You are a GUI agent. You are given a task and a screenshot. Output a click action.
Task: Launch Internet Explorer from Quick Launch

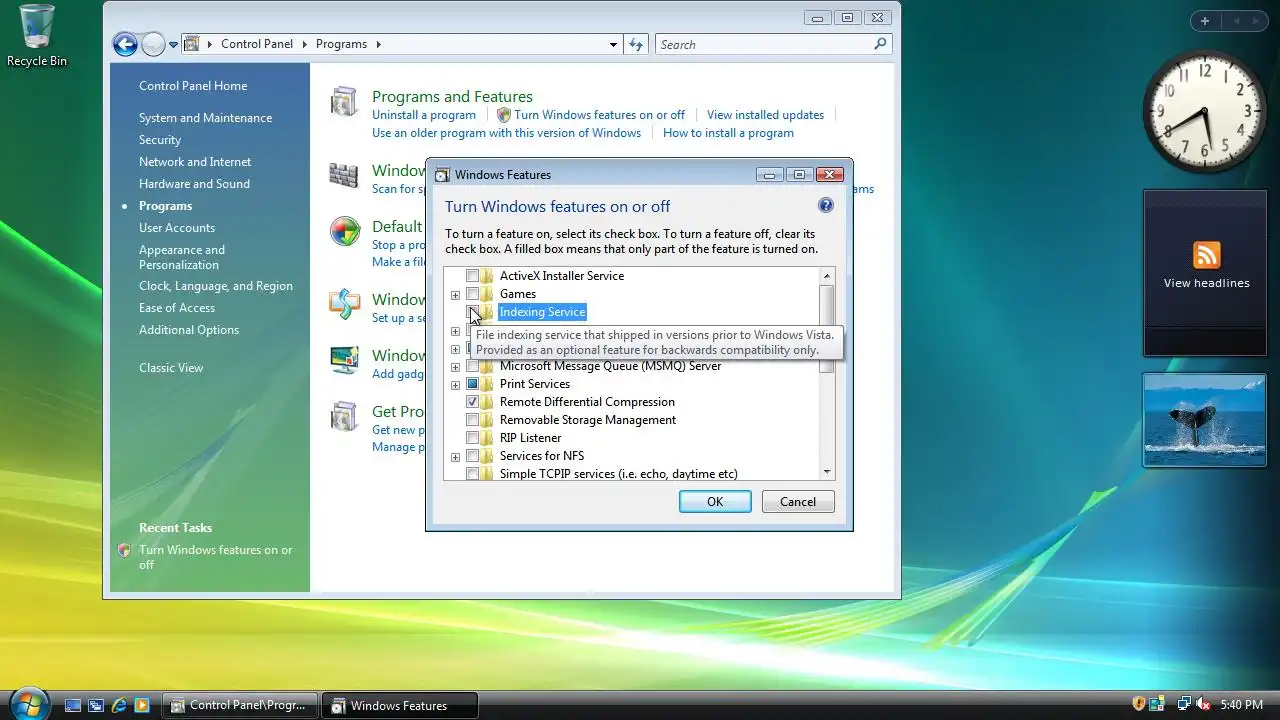(119, 705)
